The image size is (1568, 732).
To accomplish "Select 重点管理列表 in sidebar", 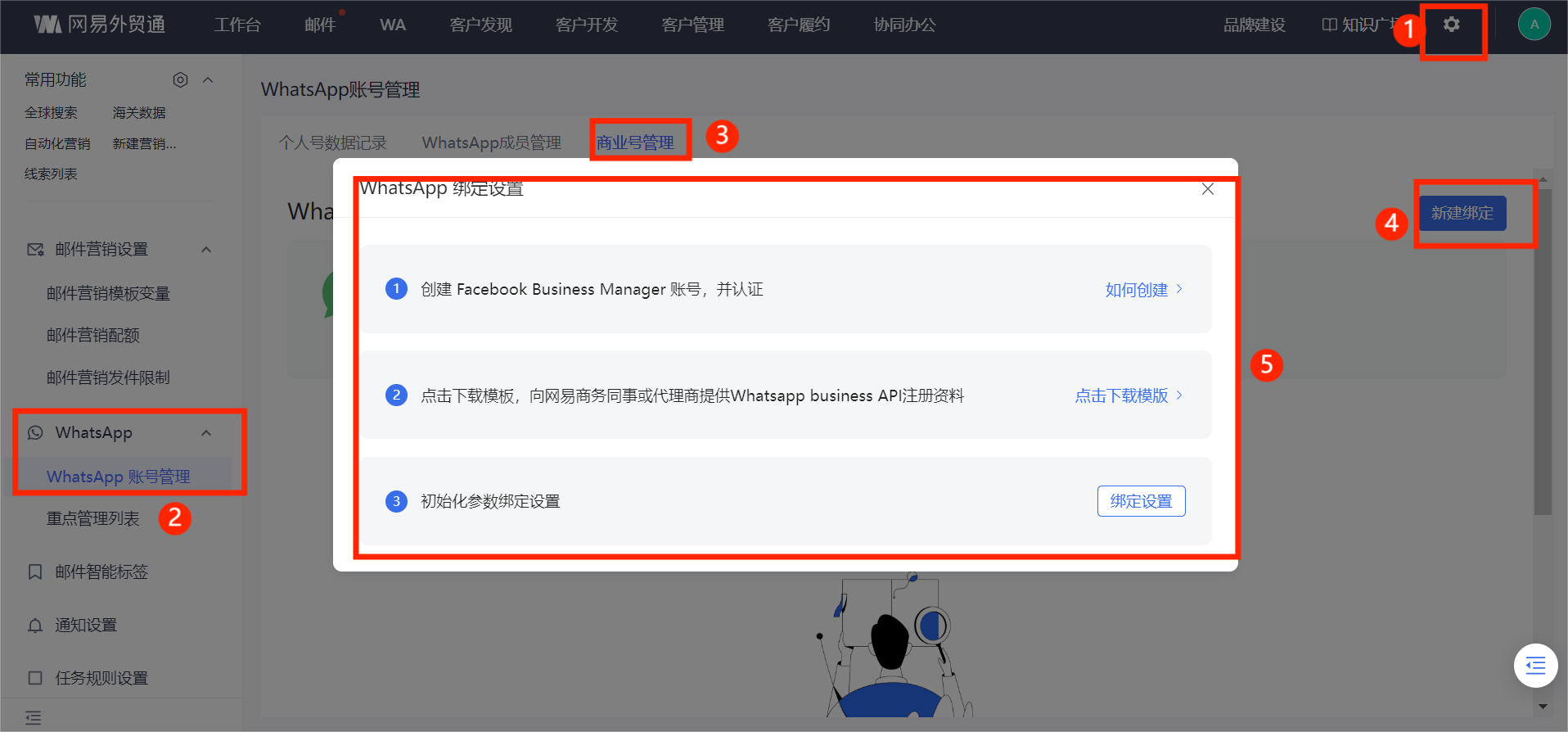I will tap(92, 518).
